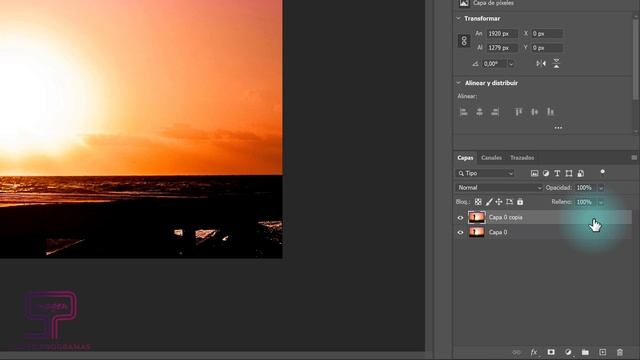
Task: Align left edges in Alinear row
Action: point(464,112)
